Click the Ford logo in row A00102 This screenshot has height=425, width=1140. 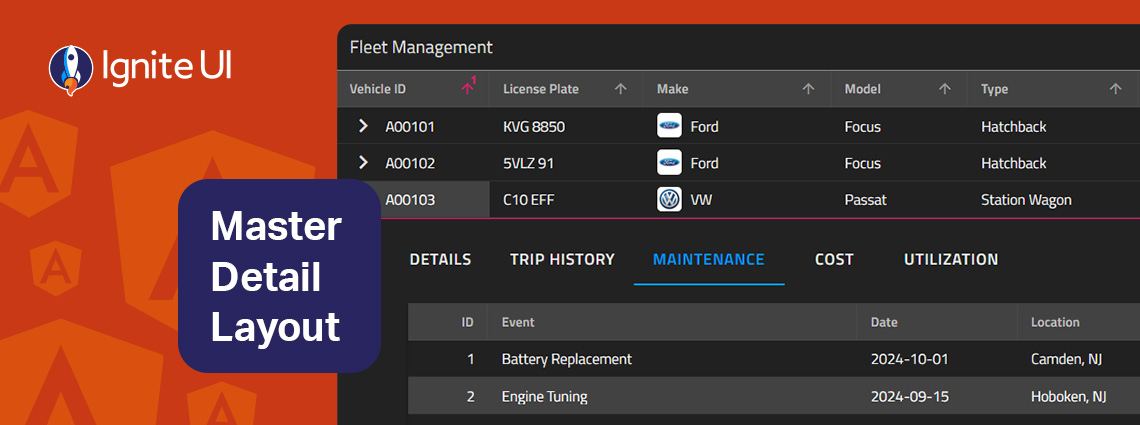(669, 163)
